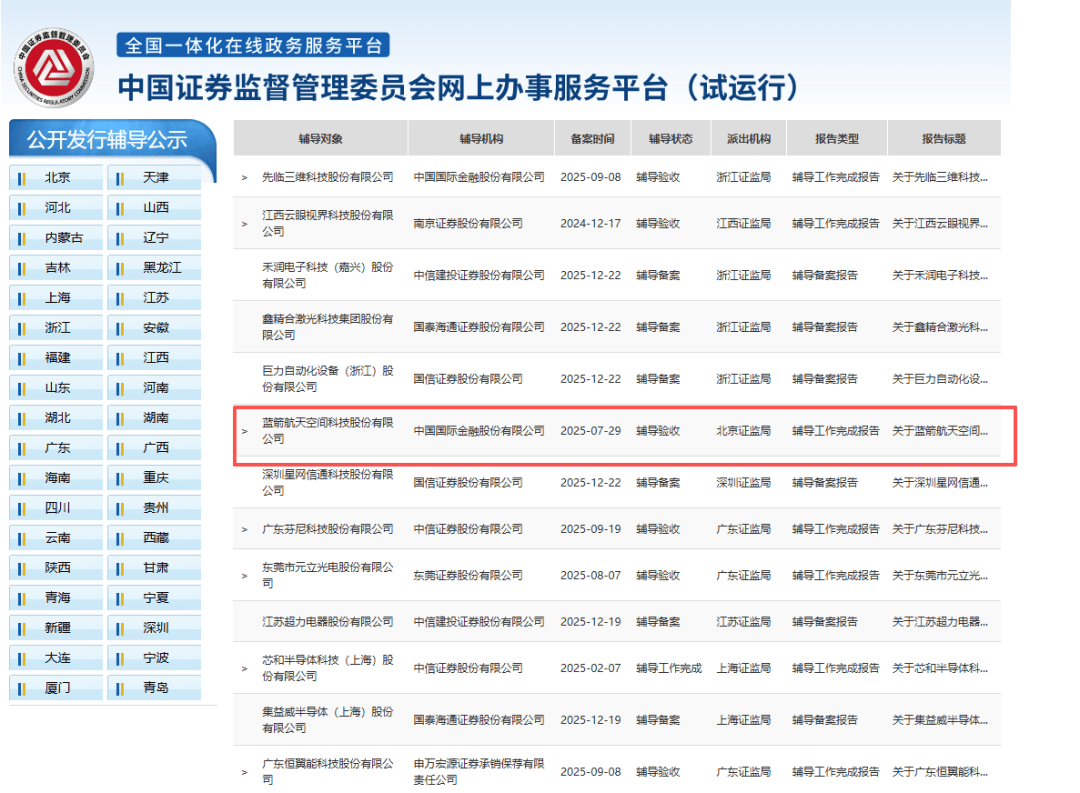1080x793 pixels.
Task: Open report link 关于蓝箭航天空间
Action: (x=940, y=431)
